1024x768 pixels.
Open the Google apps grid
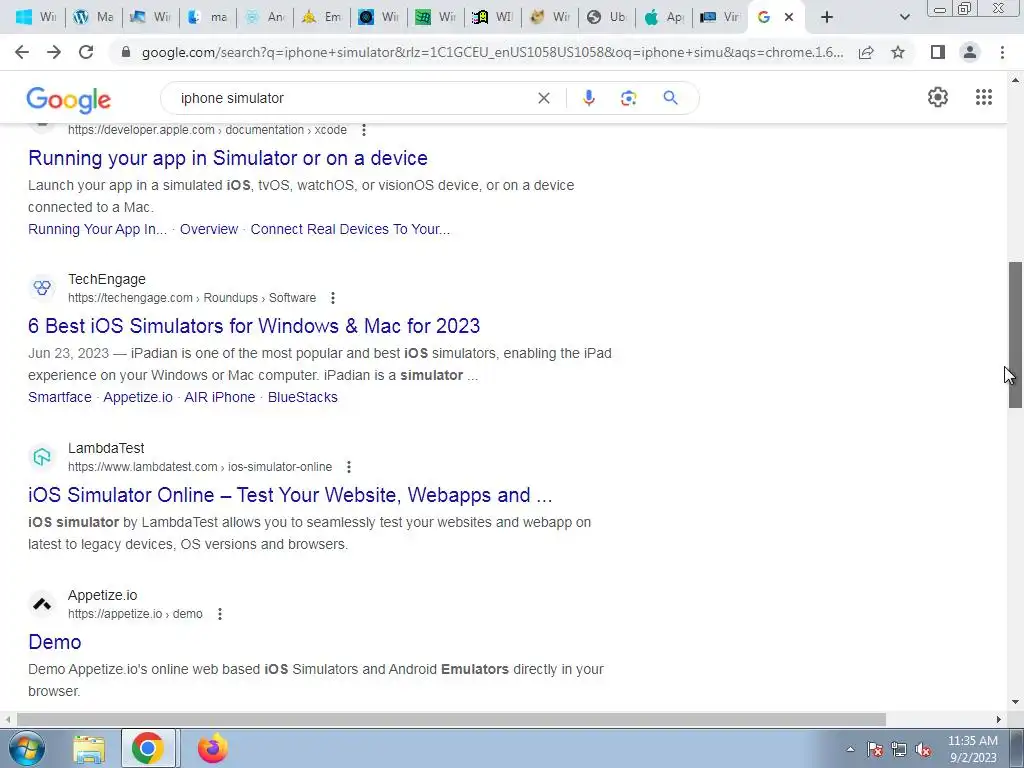(984, 97)
